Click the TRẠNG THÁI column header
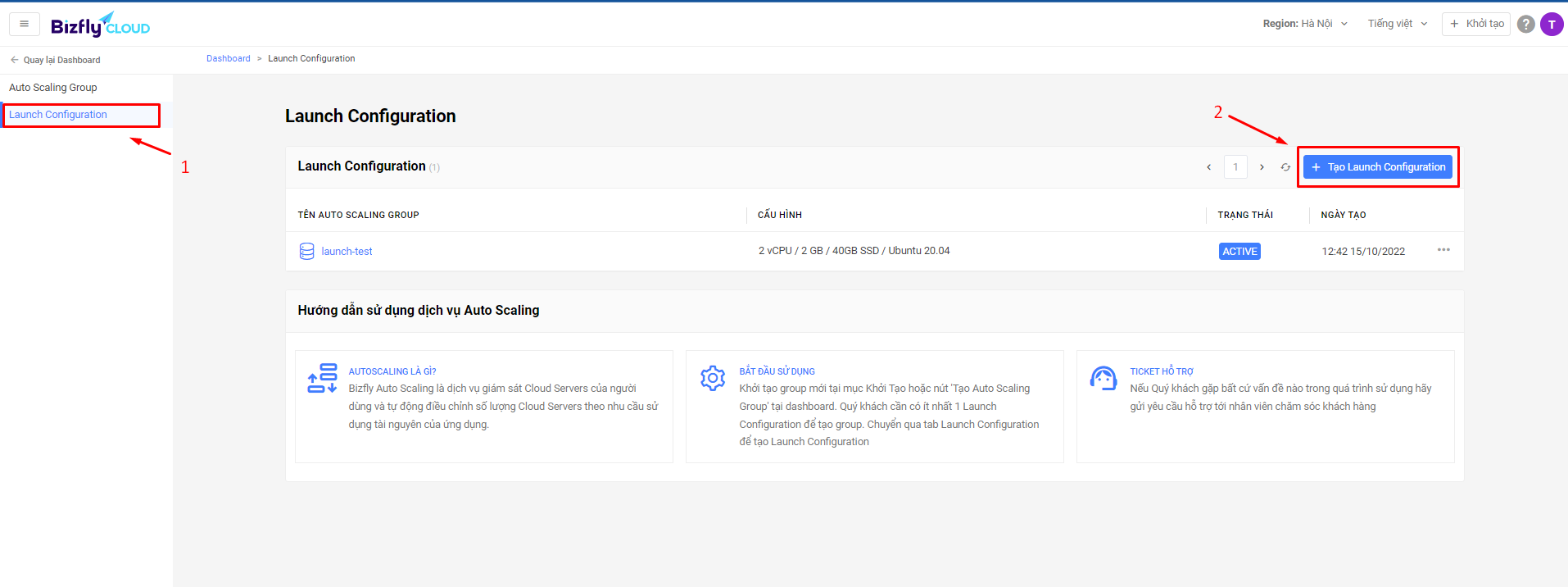The width and height of the screenshot is (1568, 587). point(1245,215)
